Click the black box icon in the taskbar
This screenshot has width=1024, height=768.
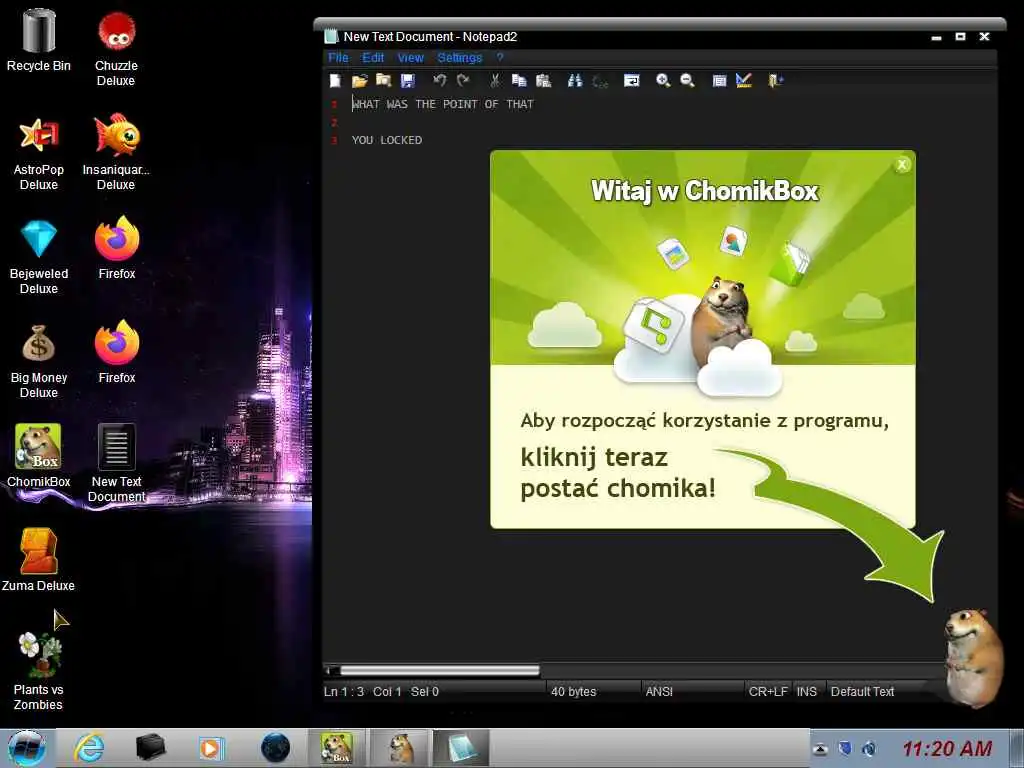pos(150,748)
